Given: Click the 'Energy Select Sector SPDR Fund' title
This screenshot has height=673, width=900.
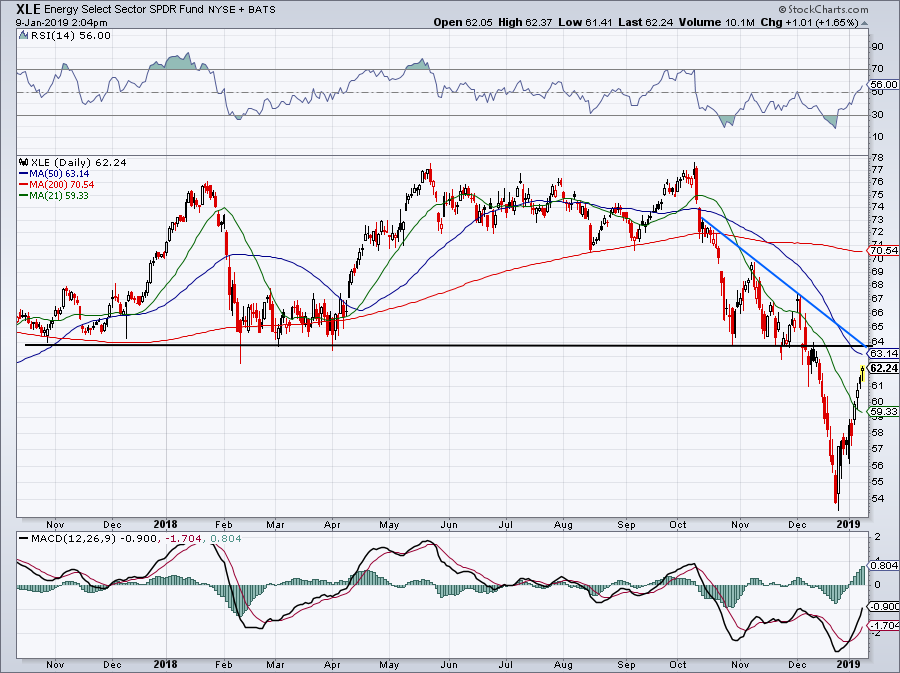Looking at the screenshot, I should coord(124,10).
